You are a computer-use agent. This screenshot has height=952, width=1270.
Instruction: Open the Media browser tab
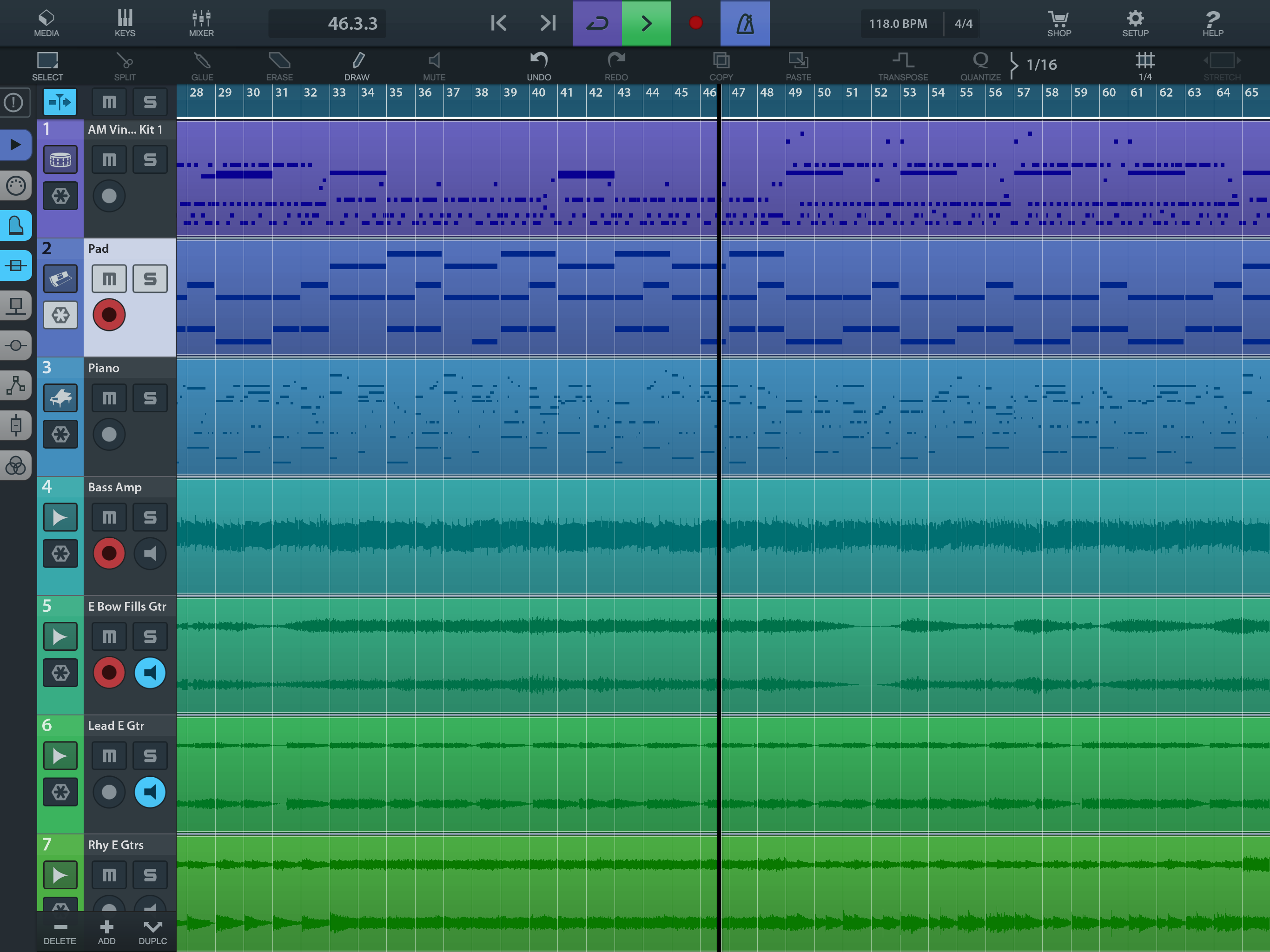click(x=46, y=23)
